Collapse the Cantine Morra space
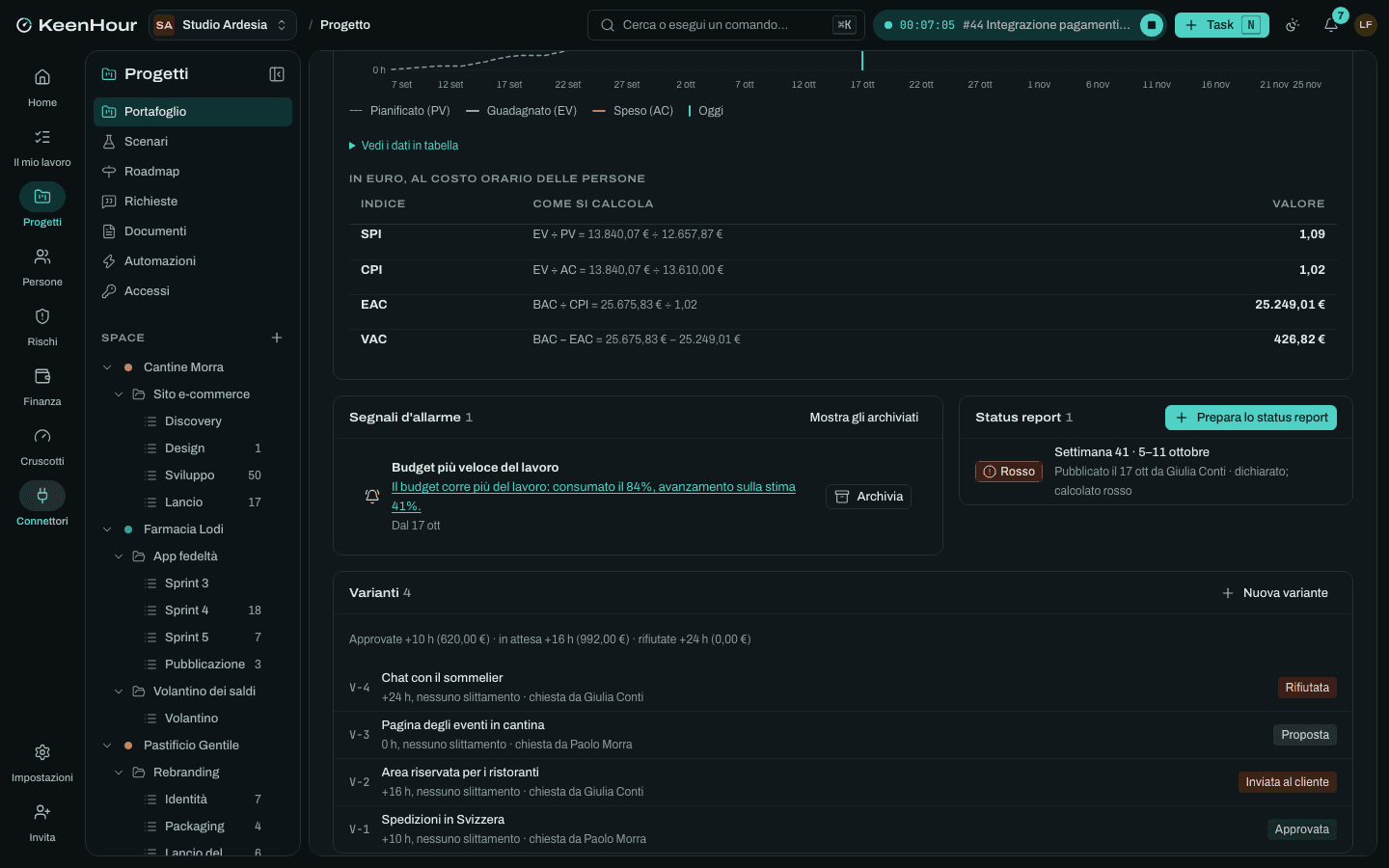Image resolution: width=1389 pixels, height=868 pixels. click(107, 367)
